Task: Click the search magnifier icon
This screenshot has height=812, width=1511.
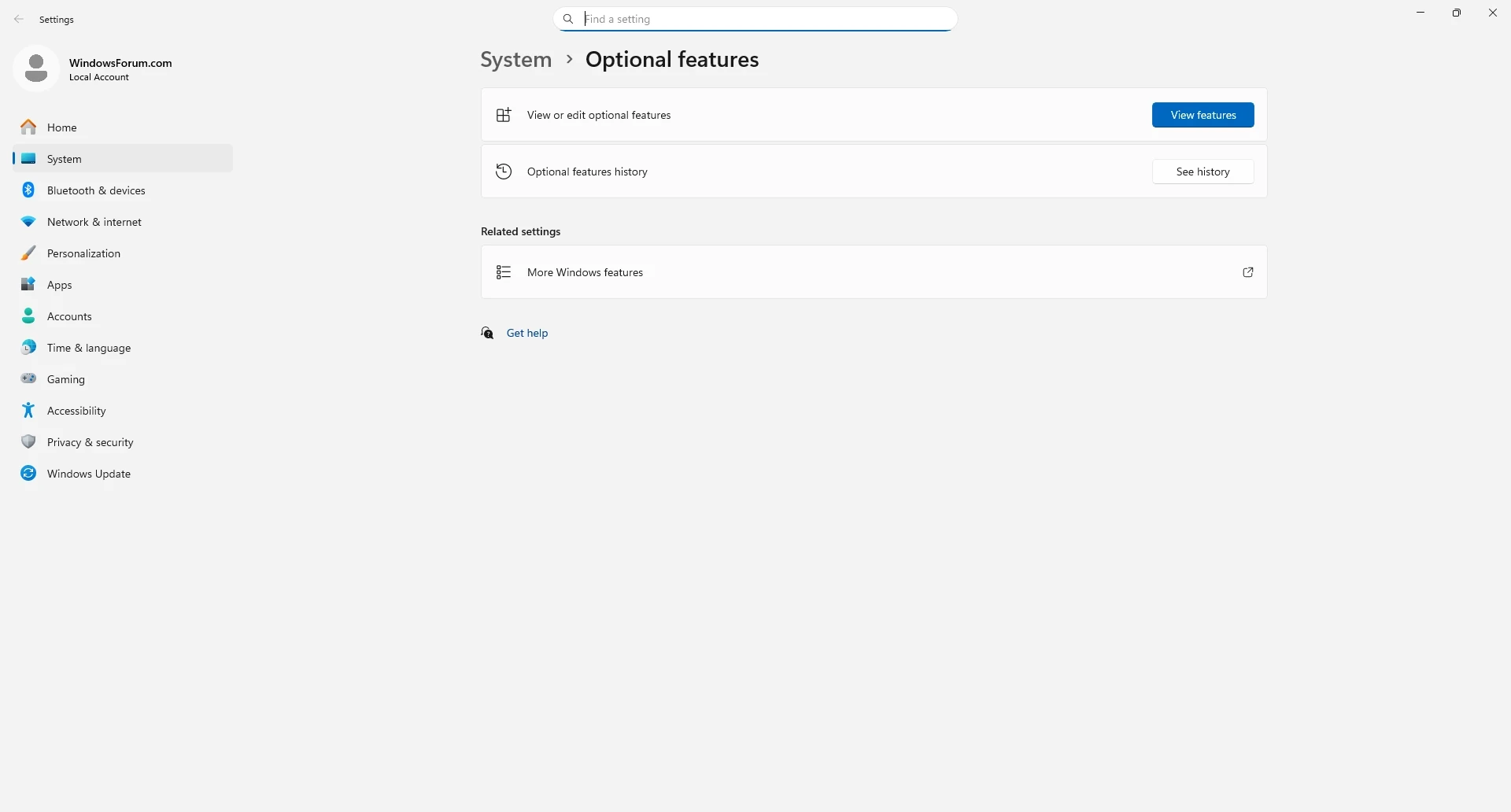Action: pos(568,19)
